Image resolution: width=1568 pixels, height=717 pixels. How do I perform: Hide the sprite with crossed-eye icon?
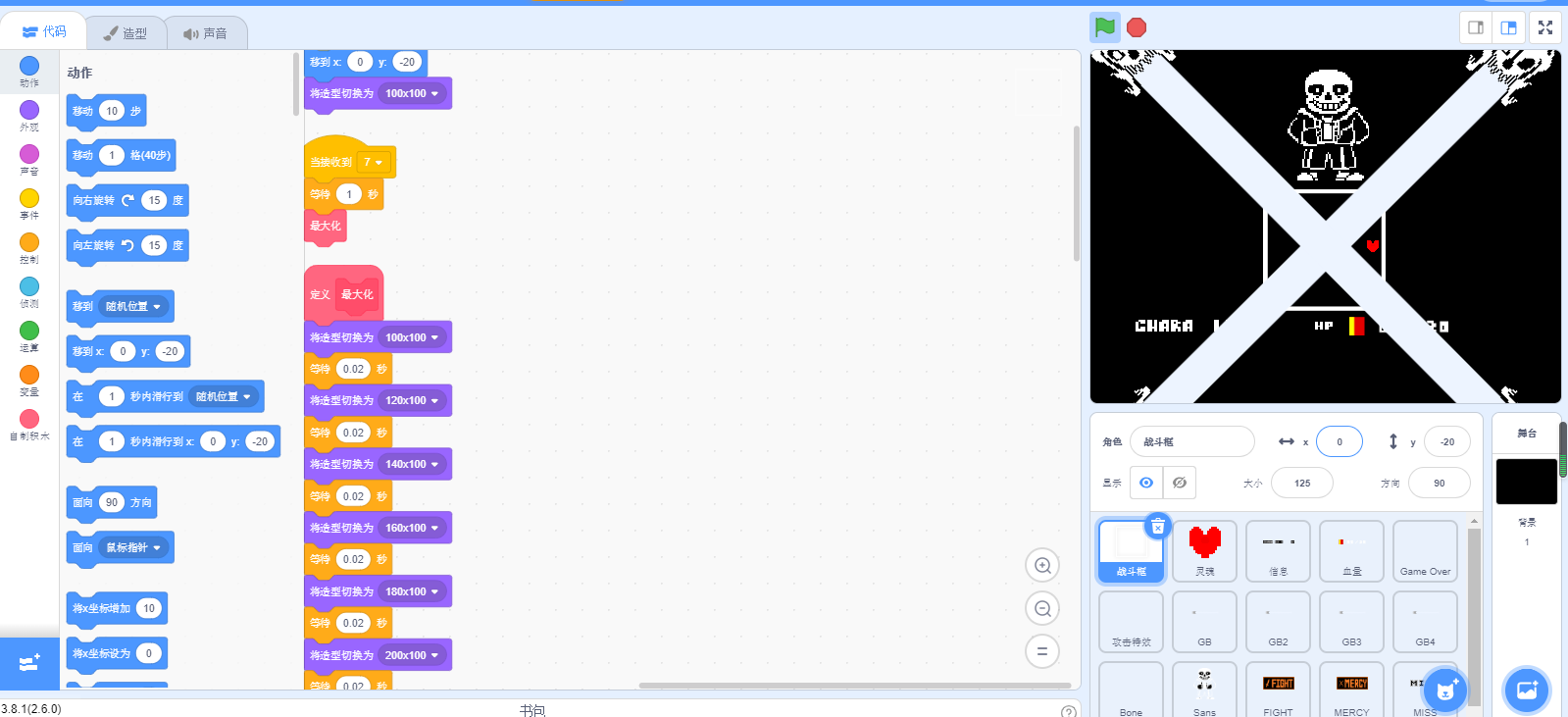tap(1180, 483)
